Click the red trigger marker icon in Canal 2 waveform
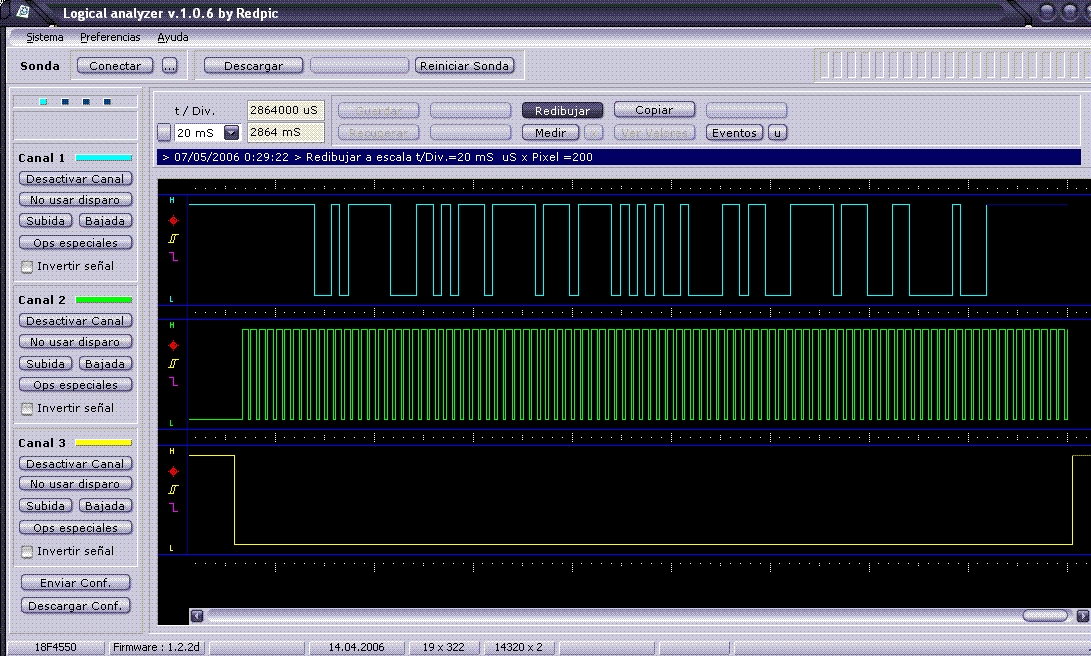Viewport: 1091px width, 656px height. (173, 345)
